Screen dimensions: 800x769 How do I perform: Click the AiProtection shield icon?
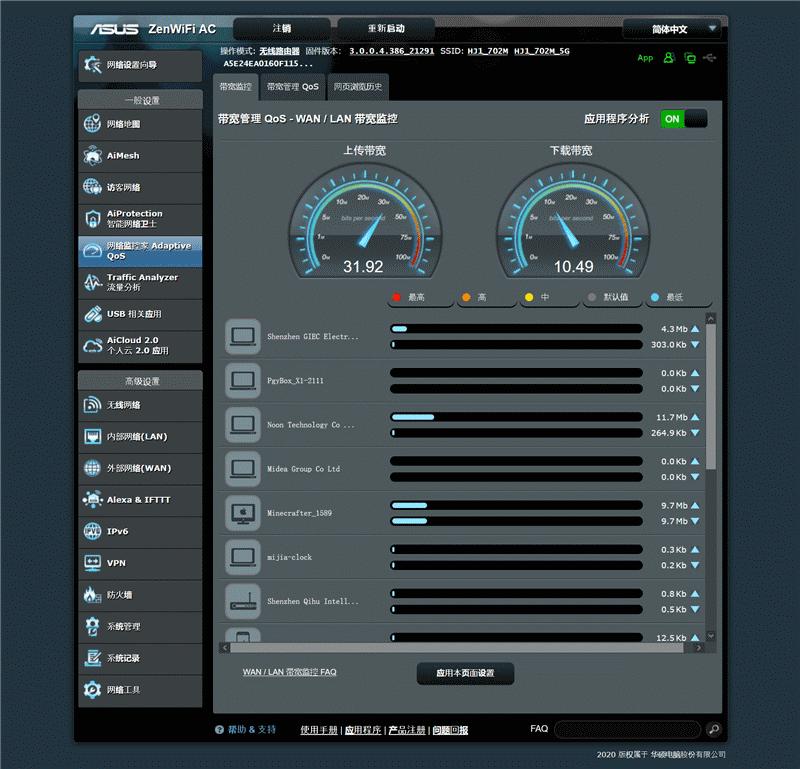[92, 219]
